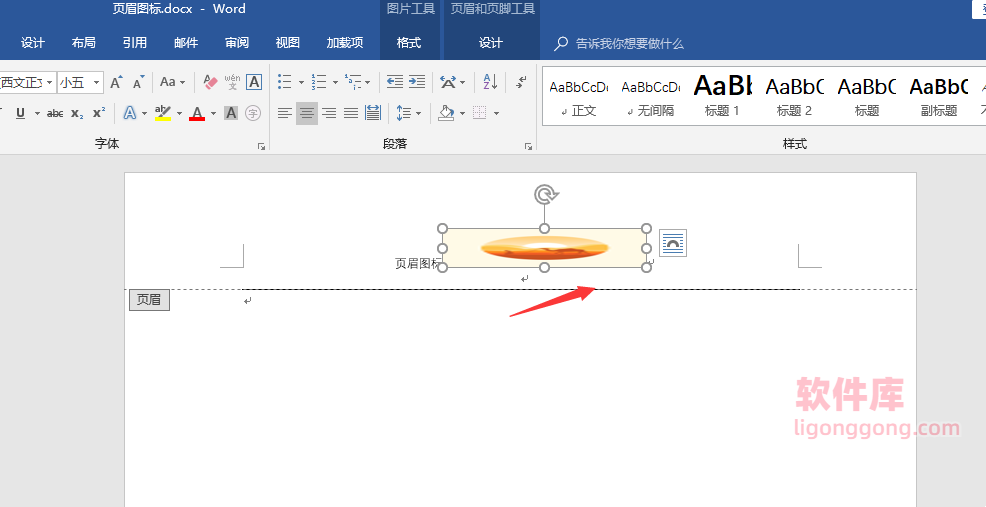The width and height of the screenshot is (986, 507).
Task: Open the 视图 tab
Action: click(x=287, y=43)
